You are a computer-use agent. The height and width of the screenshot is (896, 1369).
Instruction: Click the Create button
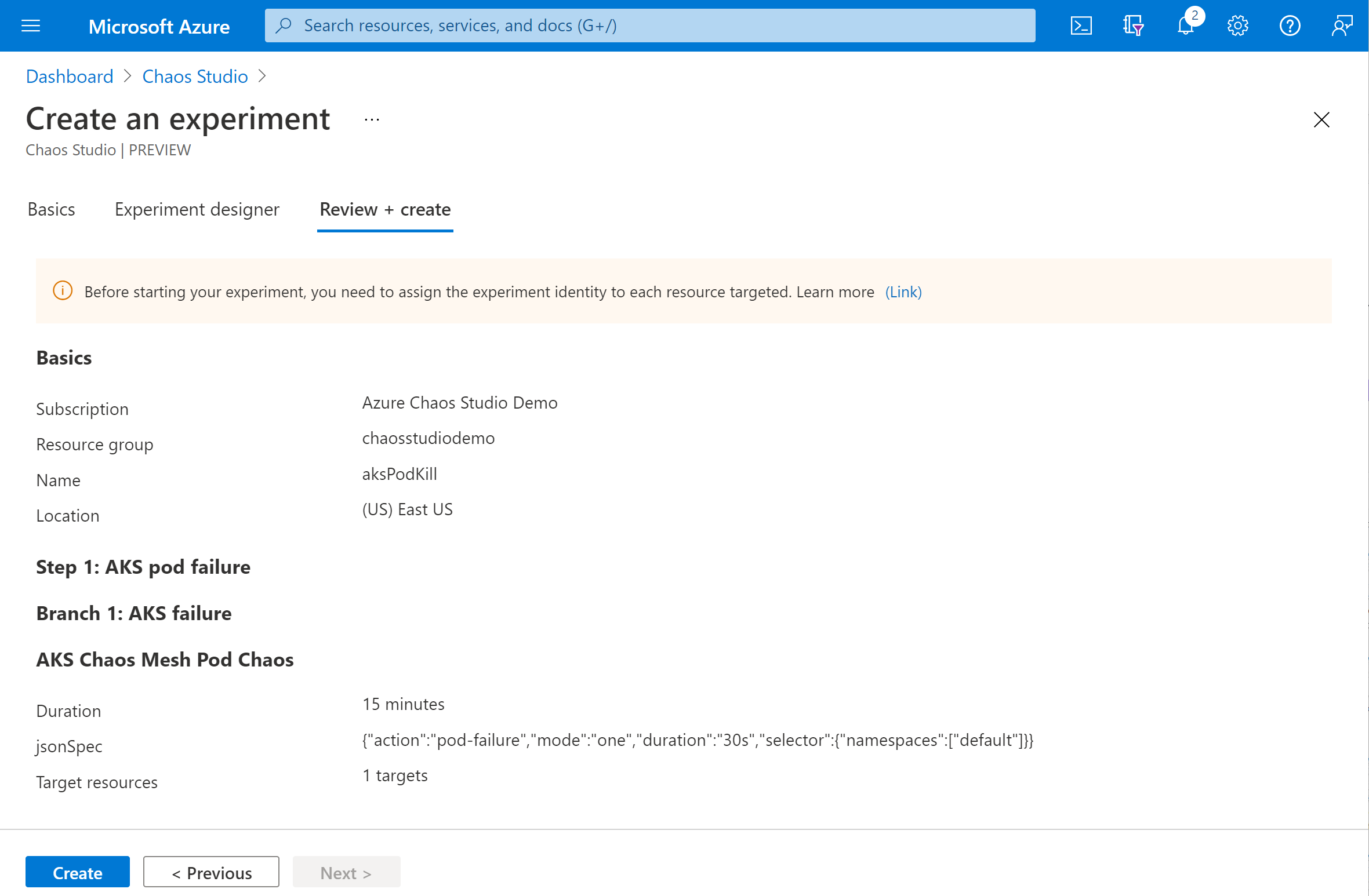(77, 872)
